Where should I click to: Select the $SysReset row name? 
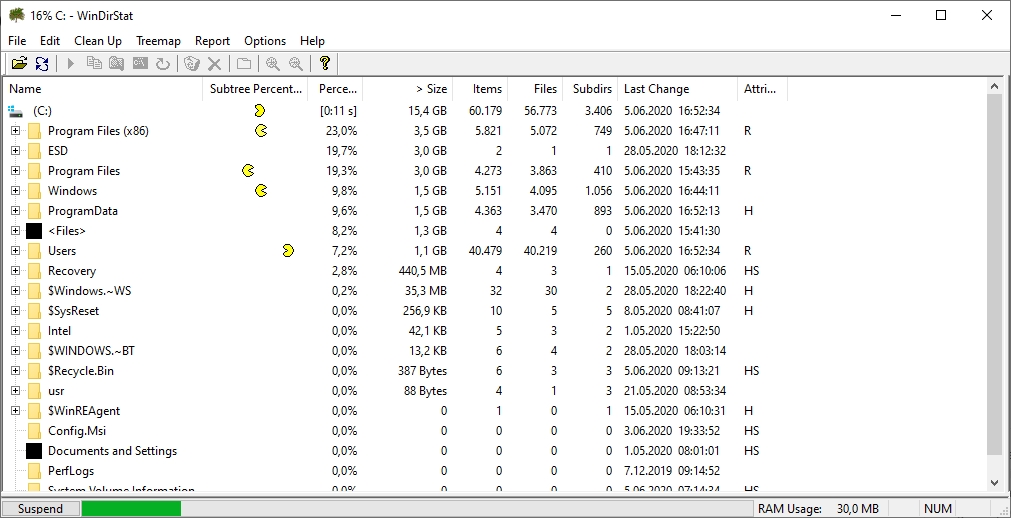click(74, 311)
